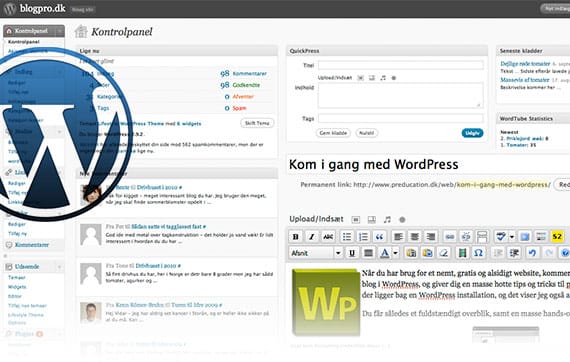This screenshot has height=362, width=570.
Task: Open the draft Dejlige røde tomater
Action: point(525,64)
